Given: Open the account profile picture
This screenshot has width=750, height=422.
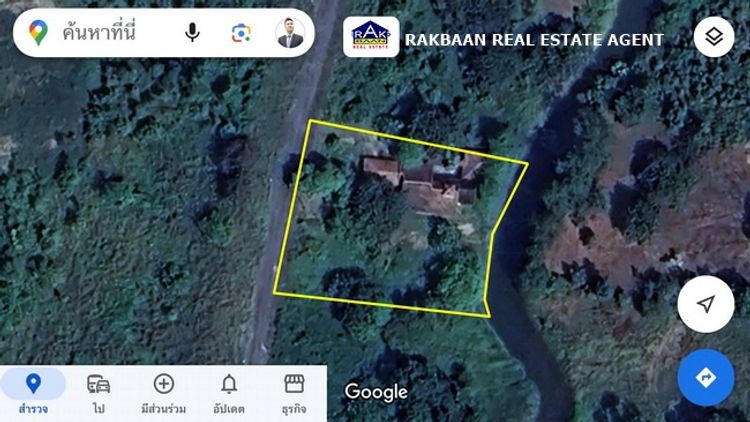Looking at the screenshot, I should (x=290, y=33).
